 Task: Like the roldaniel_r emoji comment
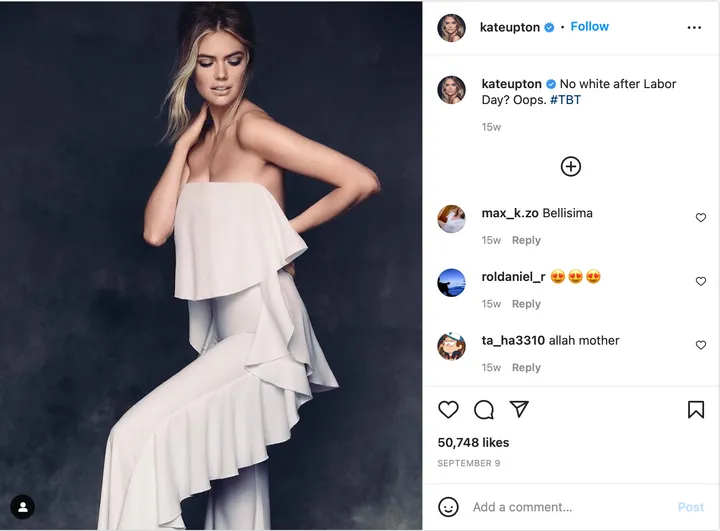[700, 282]
